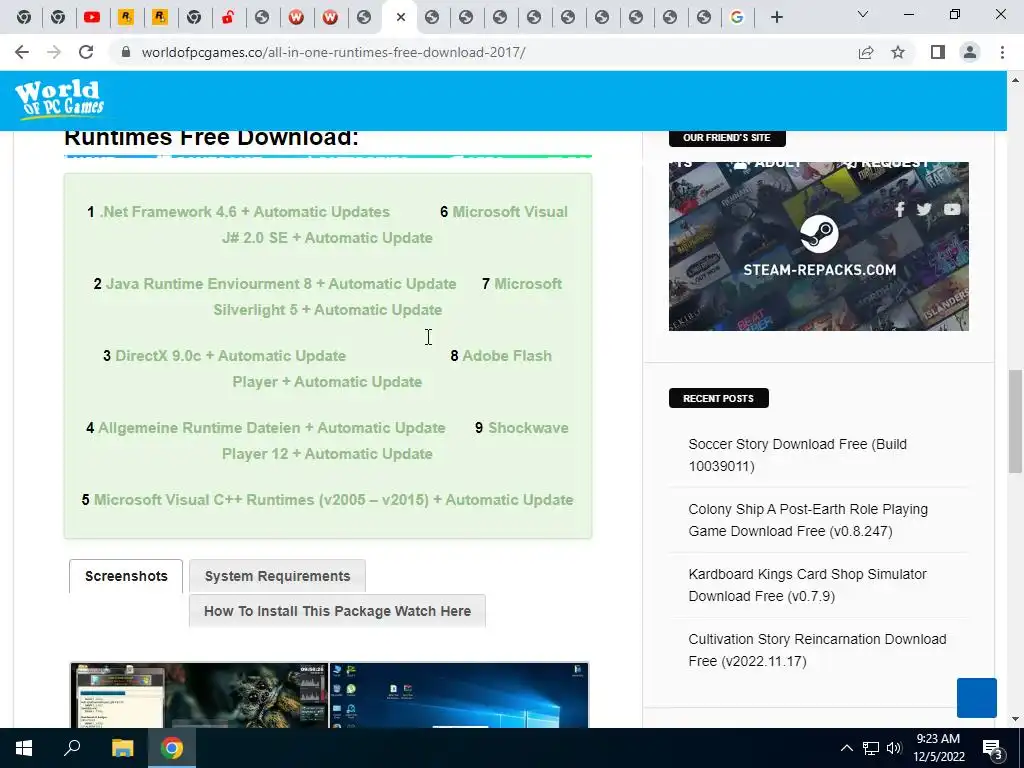Viewport: 1024px width, 768px height.
Task: Click the page vertical scrollbar thumb
Action: coord(1015,421)
